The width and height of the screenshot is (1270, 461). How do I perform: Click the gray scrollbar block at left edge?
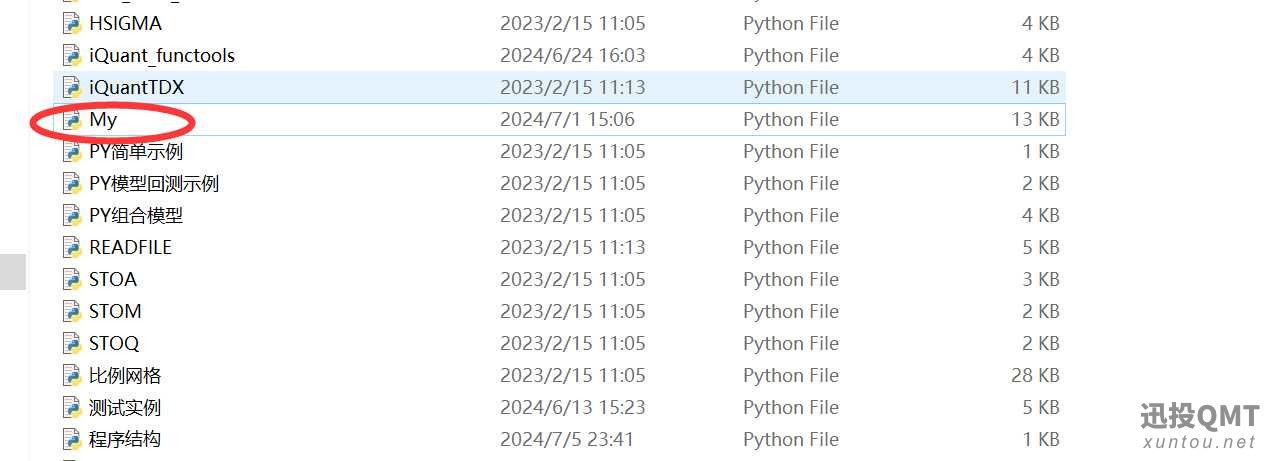coord(13,272)
